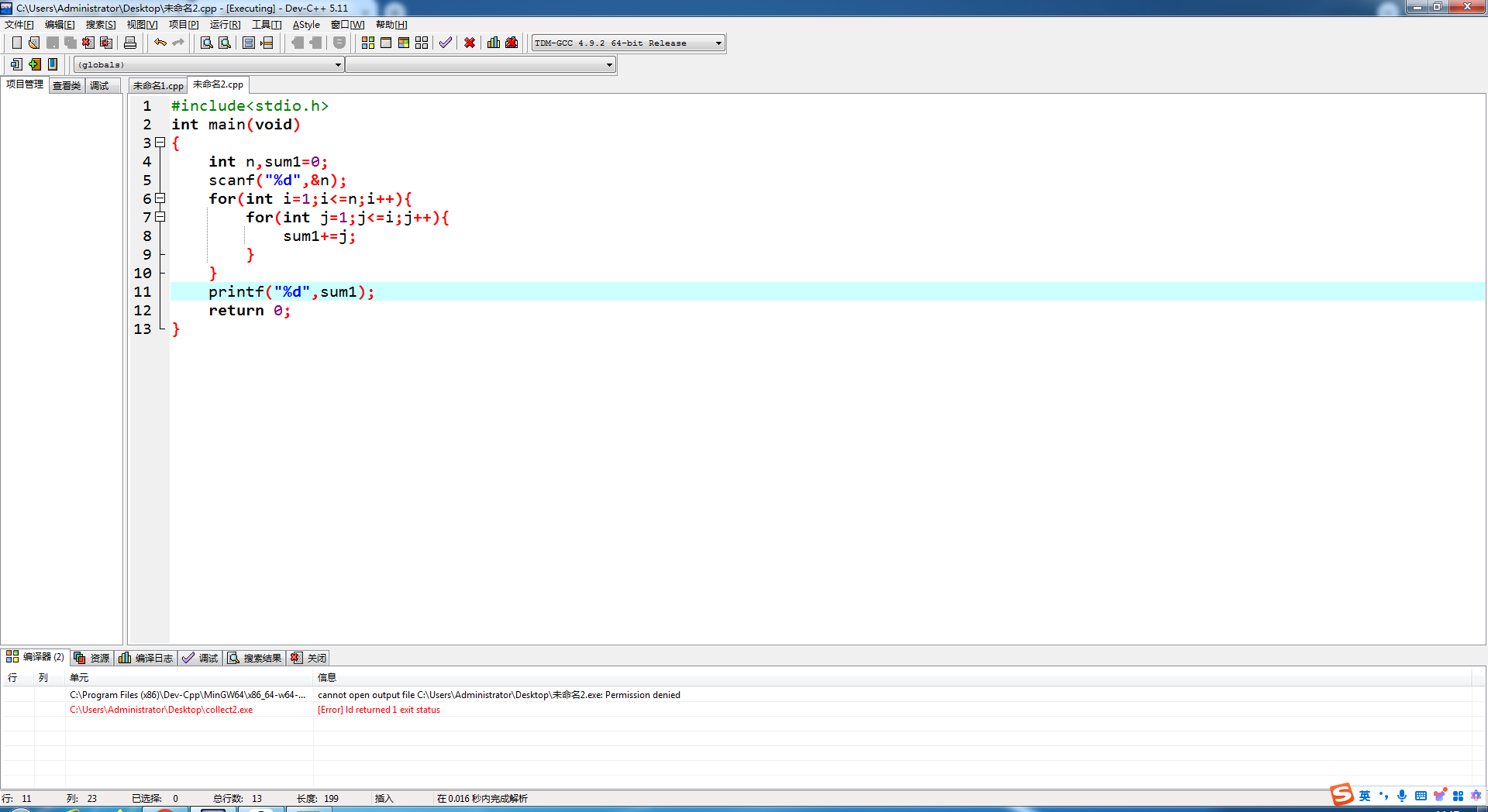This screenshot has width=1488, height=812.
Task: Show the 资源 bottom tab
Action: 92,658
